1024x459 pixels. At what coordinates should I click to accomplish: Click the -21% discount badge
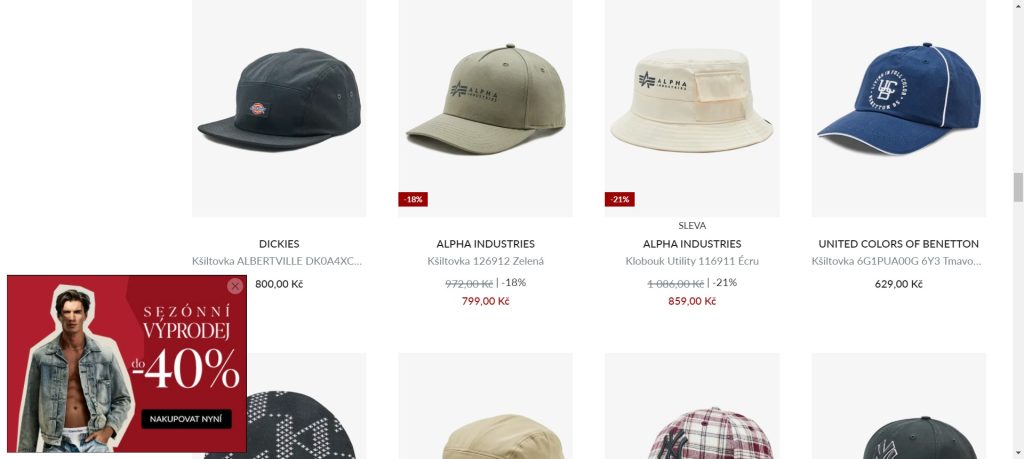tap(620, 199)
